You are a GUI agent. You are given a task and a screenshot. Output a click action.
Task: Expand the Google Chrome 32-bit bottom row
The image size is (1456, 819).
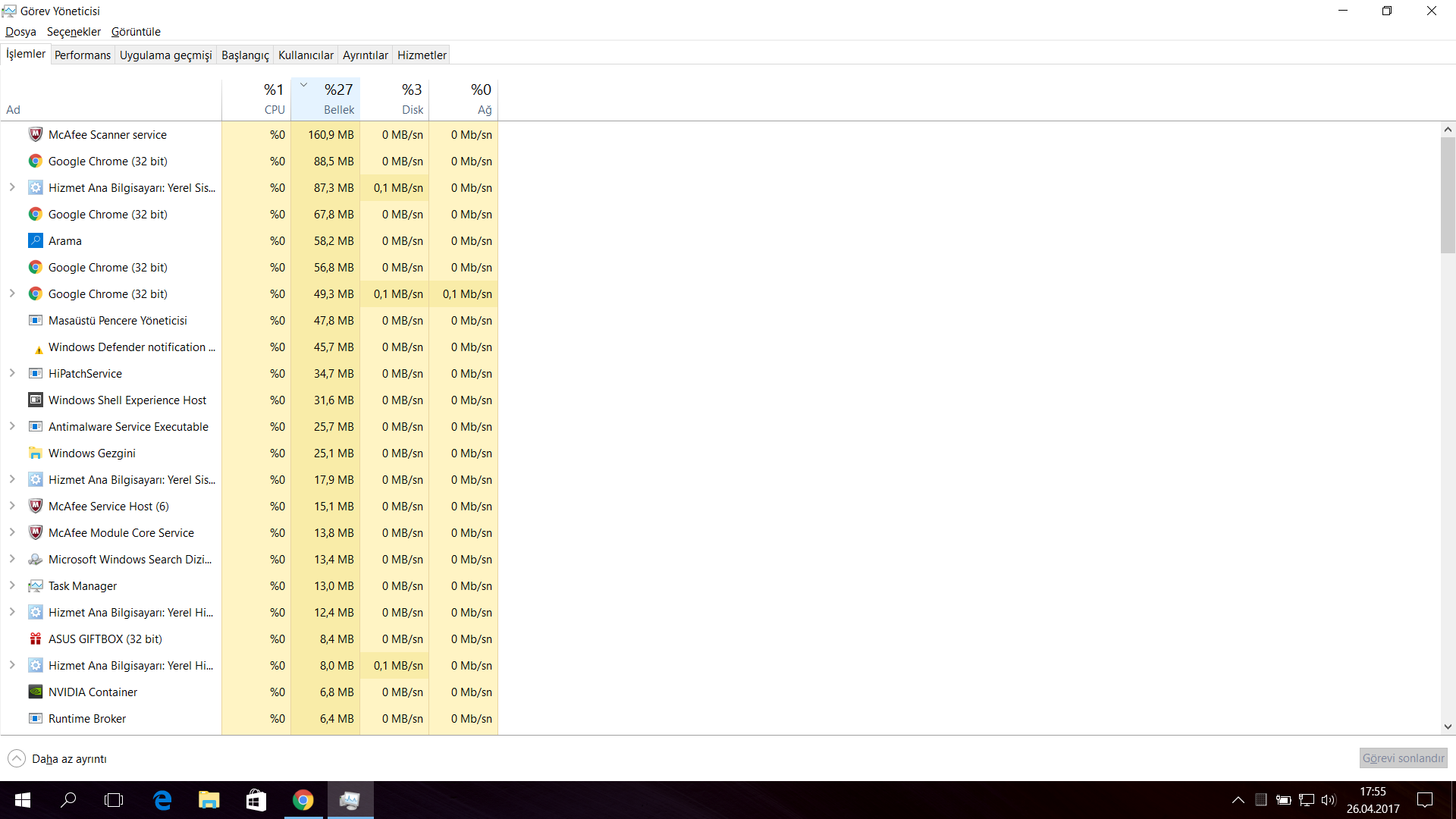[13, 293]
